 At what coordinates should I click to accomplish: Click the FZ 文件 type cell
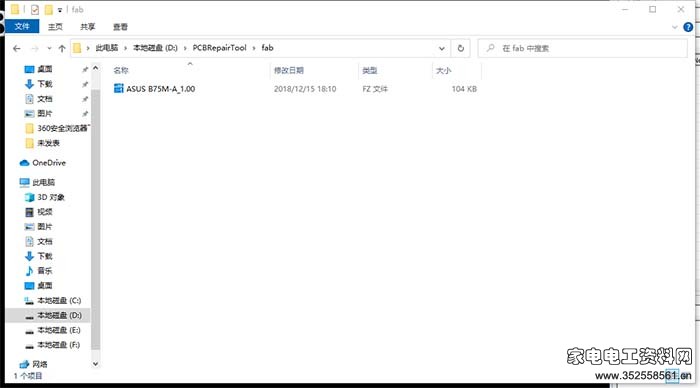click(x=375, y=89)
